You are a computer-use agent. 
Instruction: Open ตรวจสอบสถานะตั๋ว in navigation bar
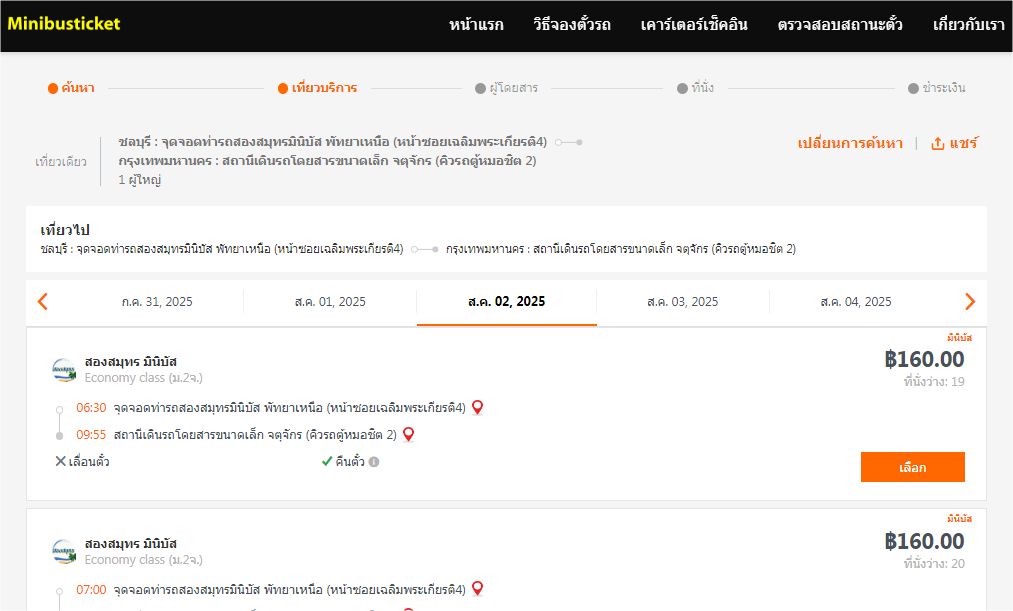(x=840, y=25)
